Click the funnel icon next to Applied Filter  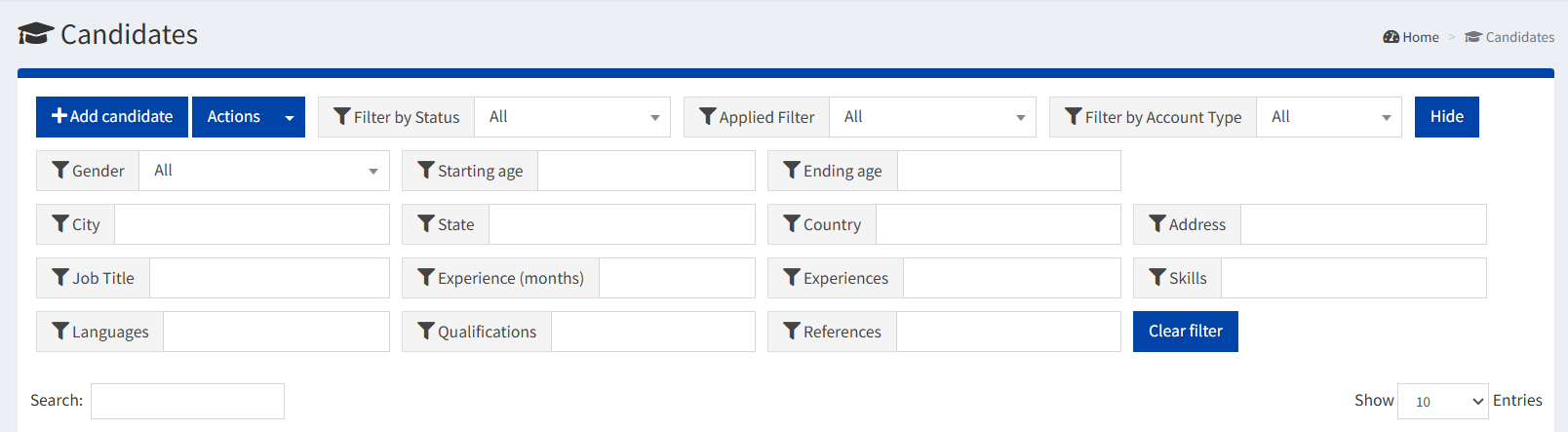(x=708, y=116)
